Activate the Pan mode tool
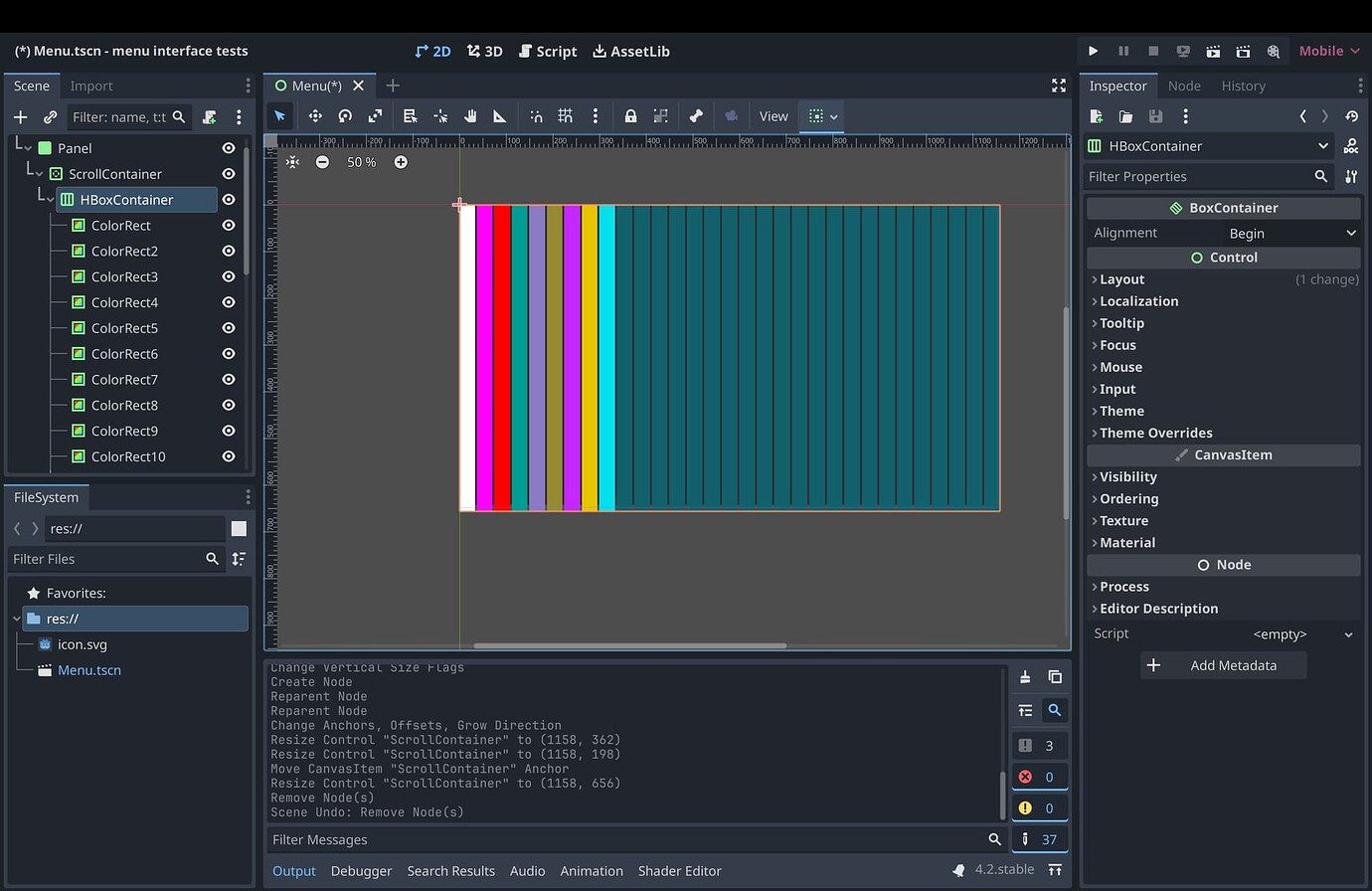This screenshot has height=891, width=1372. pyautogui.click(x=470, y=116)
